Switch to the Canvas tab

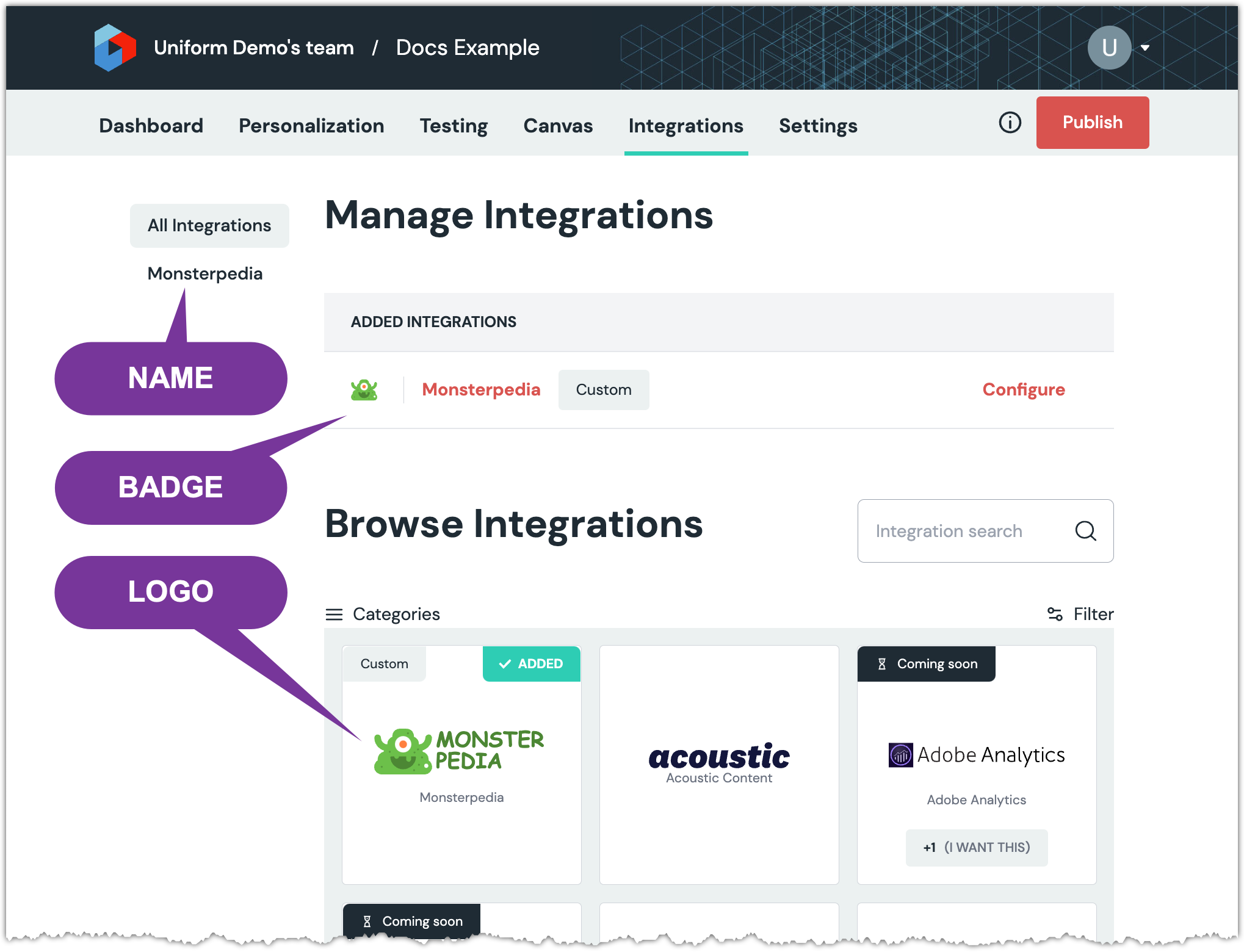(558, 126)
